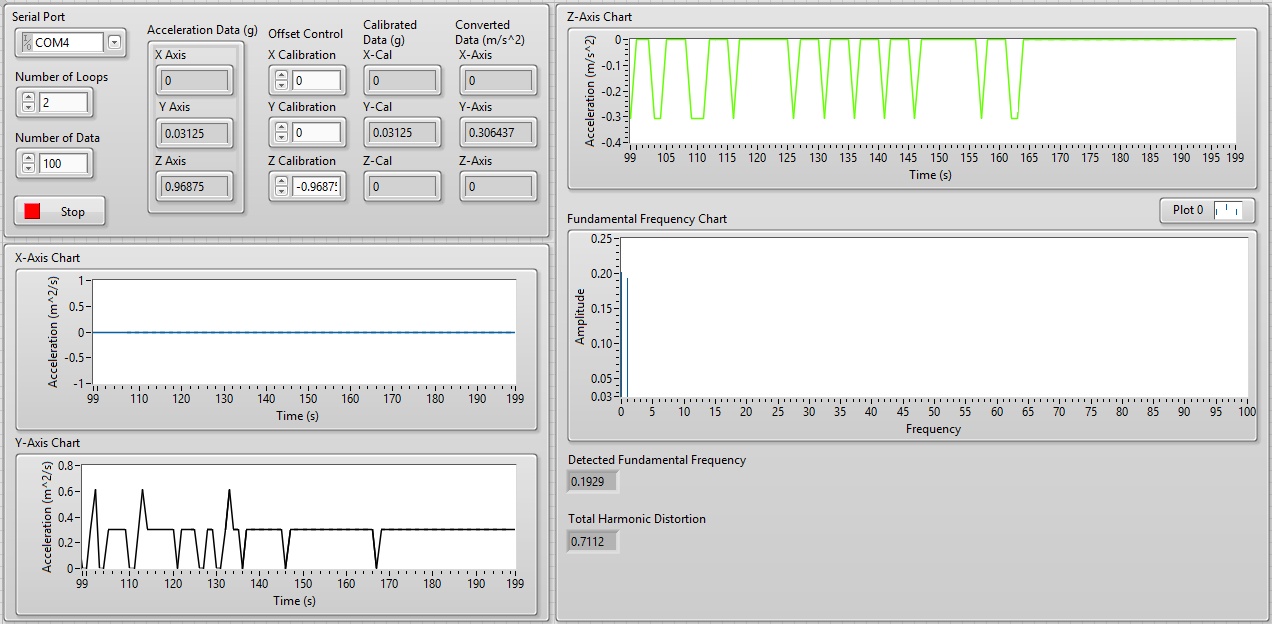Viewport: 1272px width, 624px height.
Task: Decrement the Number of Loops value
Action: 28,107
